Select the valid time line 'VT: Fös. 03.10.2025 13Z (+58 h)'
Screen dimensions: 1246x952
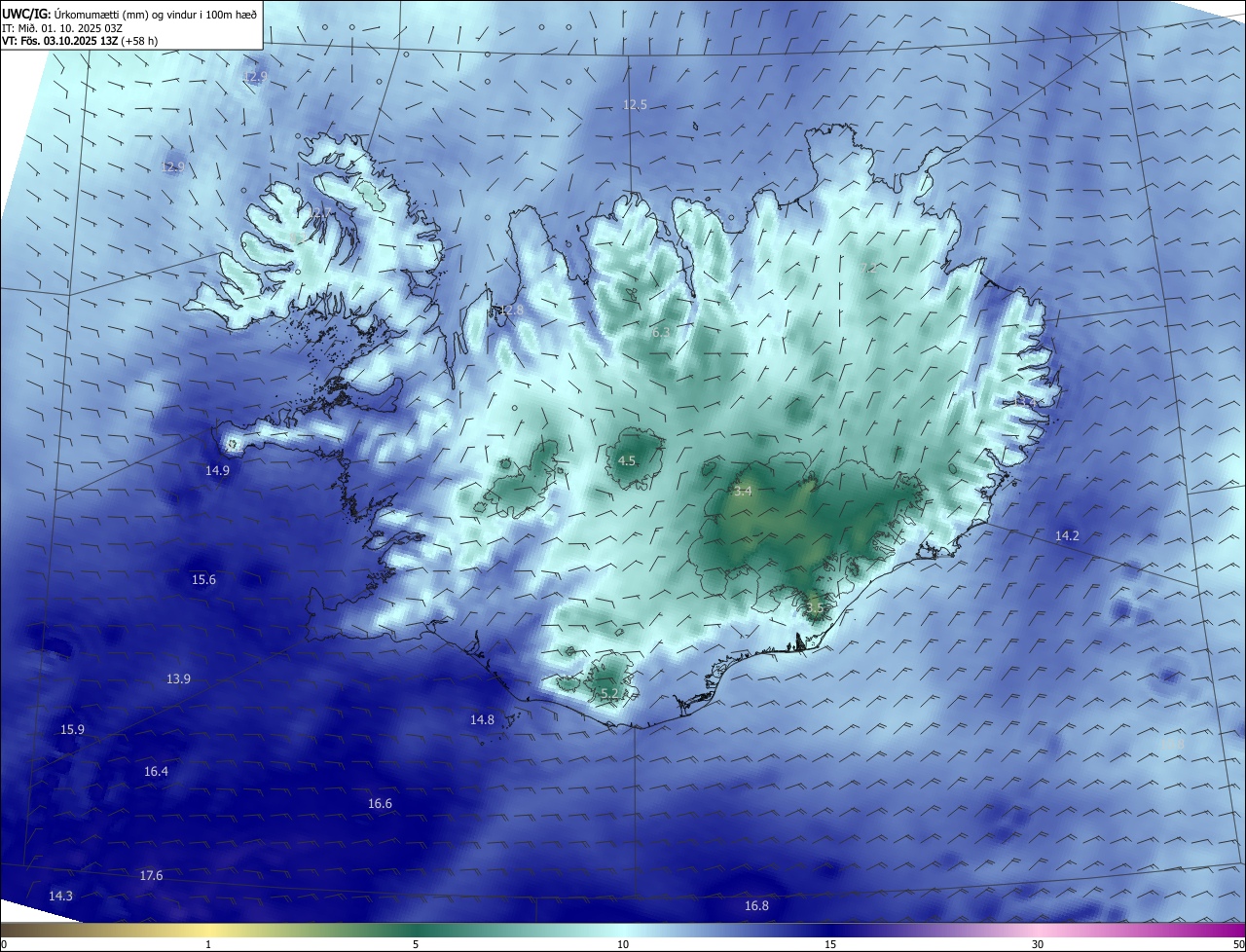point(80,41)
